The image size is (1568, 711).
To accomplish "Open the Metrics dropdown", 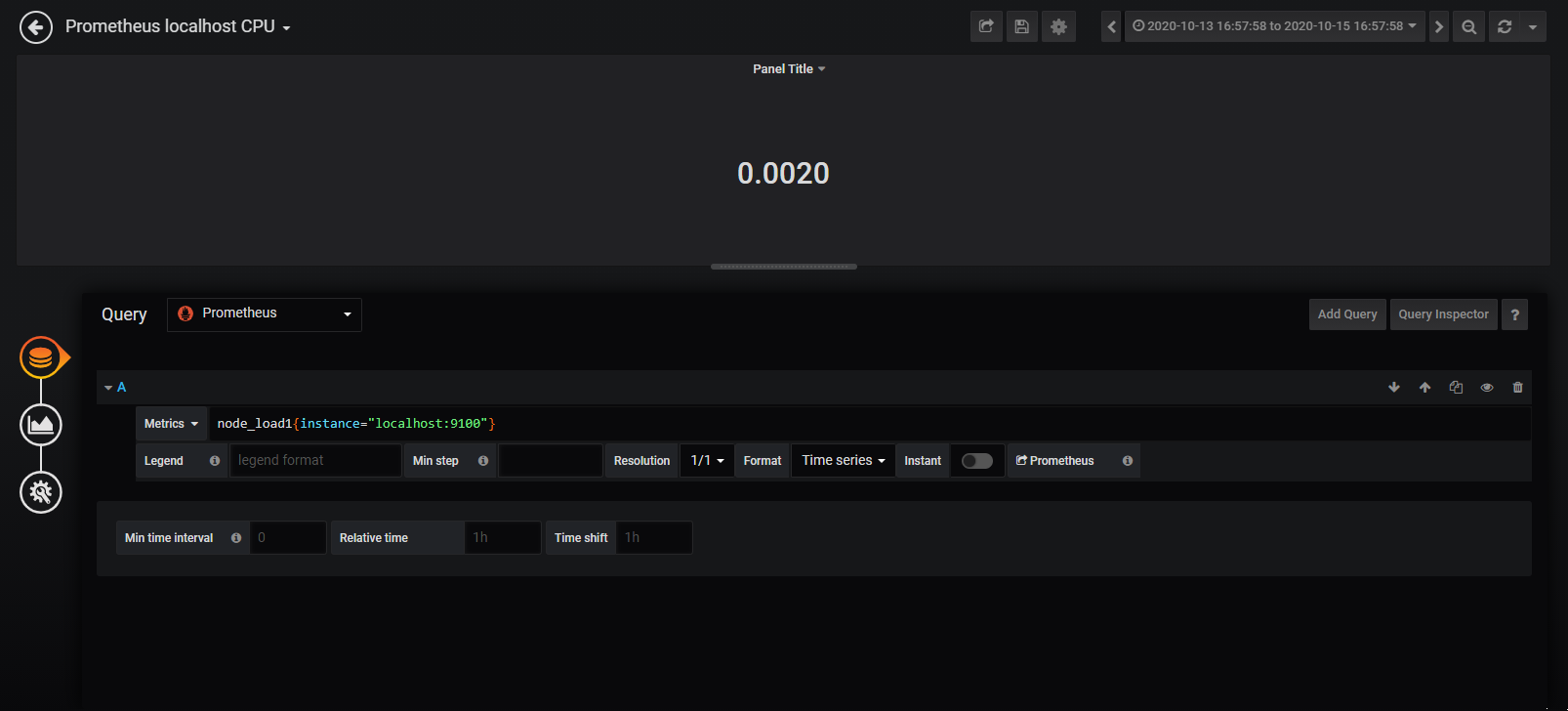I will tap(171, 424).
